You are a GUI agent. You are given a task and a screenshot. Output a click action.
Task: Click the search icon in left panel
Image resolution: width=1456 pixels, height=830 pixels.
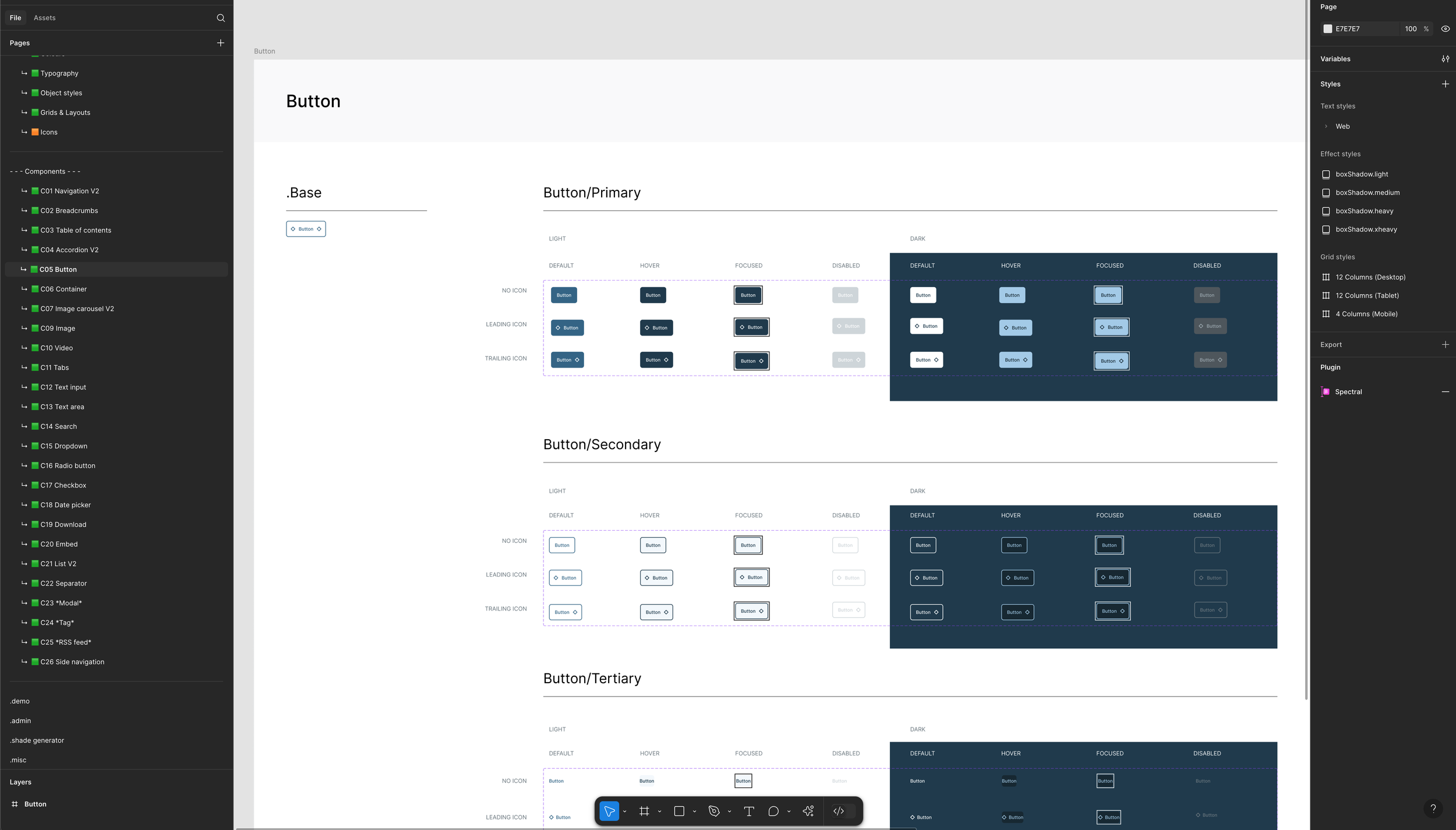click(x=221, y=18)
